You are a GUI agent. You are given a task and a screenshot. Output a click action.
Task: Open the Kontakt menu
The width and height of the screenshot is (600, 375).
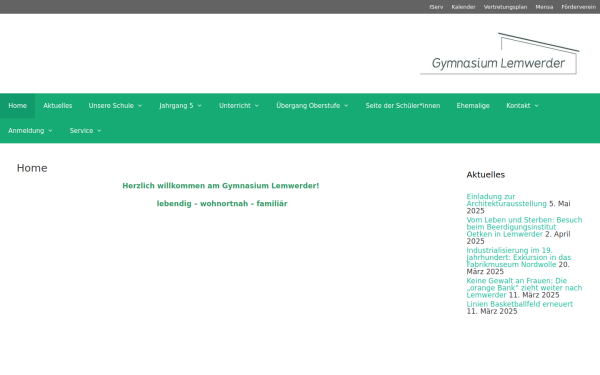tap(518, 106)
